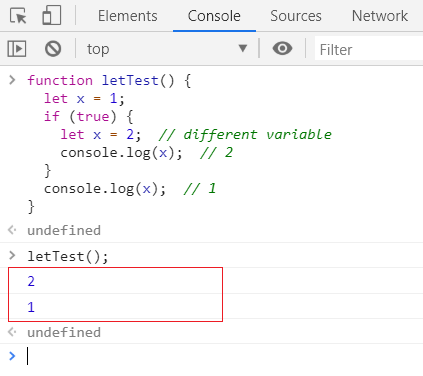Click the logged output value 1
Image resolution: width=423 pixels, height=376 pixels.
click(31, 307)
